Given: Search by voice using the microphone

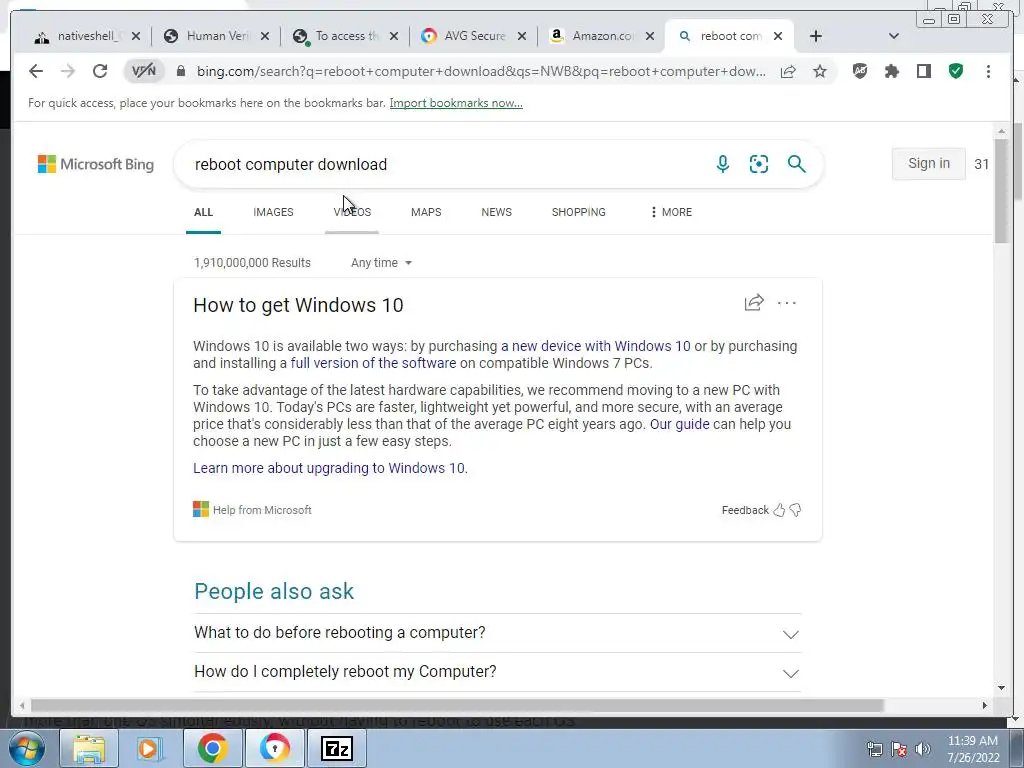Looking at the screenshot, I should [723, 164].
